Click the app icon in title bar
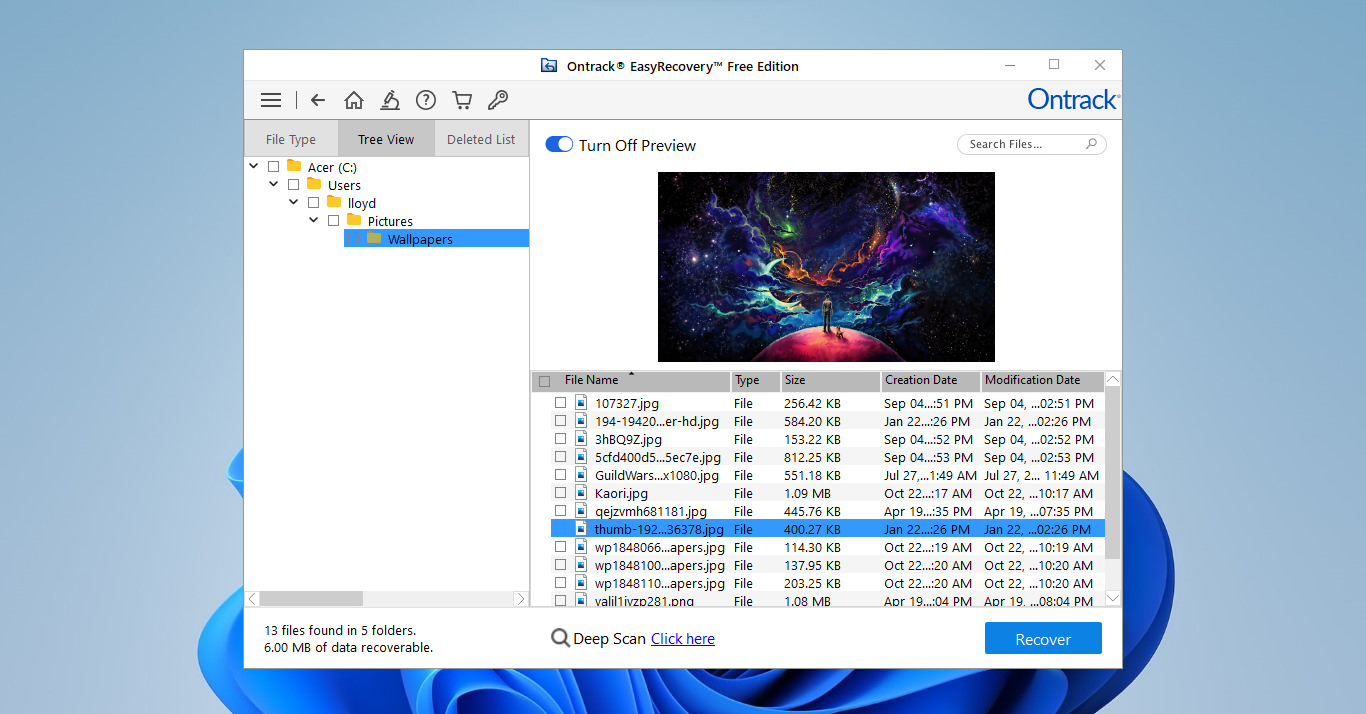 point(548,66)
